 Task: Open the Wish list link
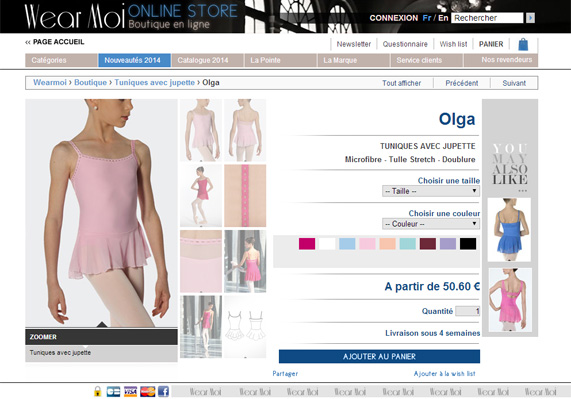(453, 44)
